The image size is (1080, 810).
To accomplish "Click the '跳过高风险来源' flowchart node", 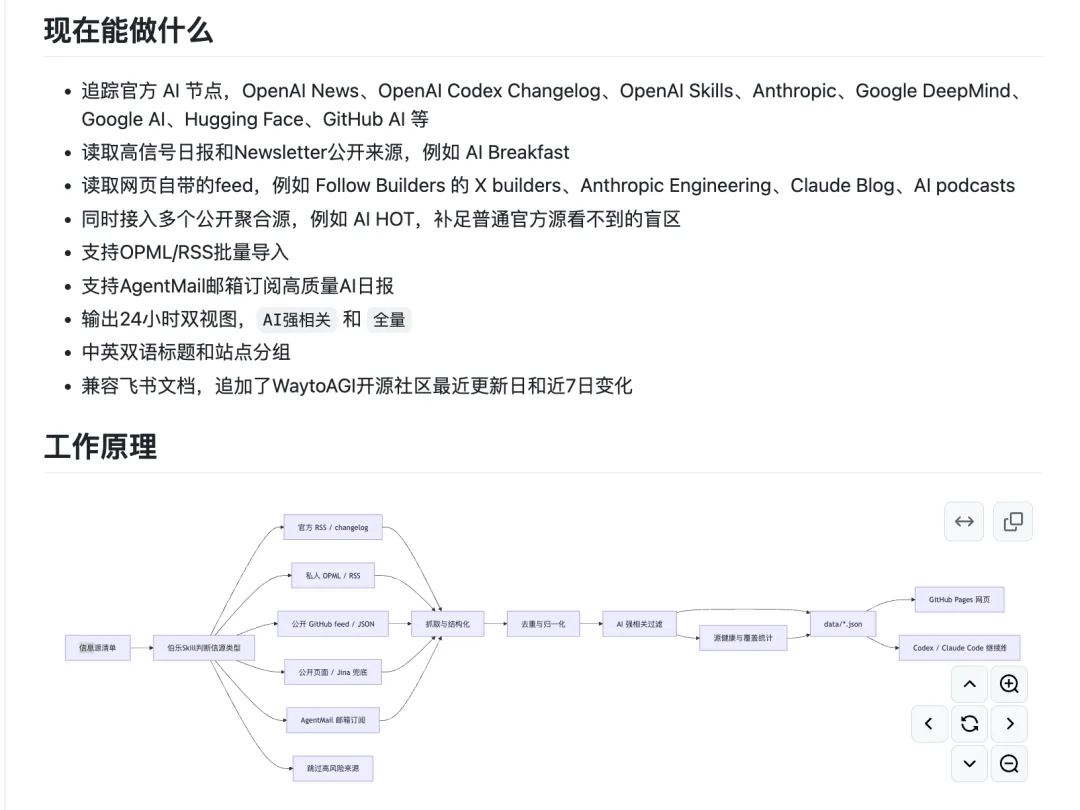I will click(333, 769).
